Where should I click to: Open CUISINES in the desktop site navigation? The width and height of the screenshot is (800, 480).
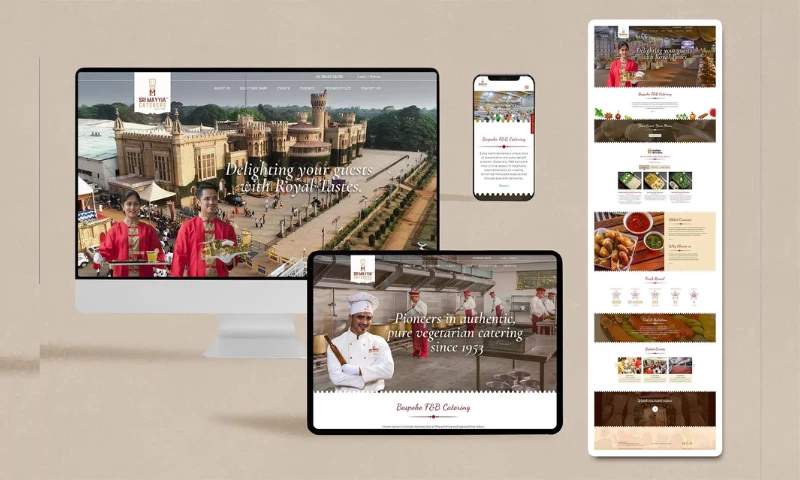point(307,88)
